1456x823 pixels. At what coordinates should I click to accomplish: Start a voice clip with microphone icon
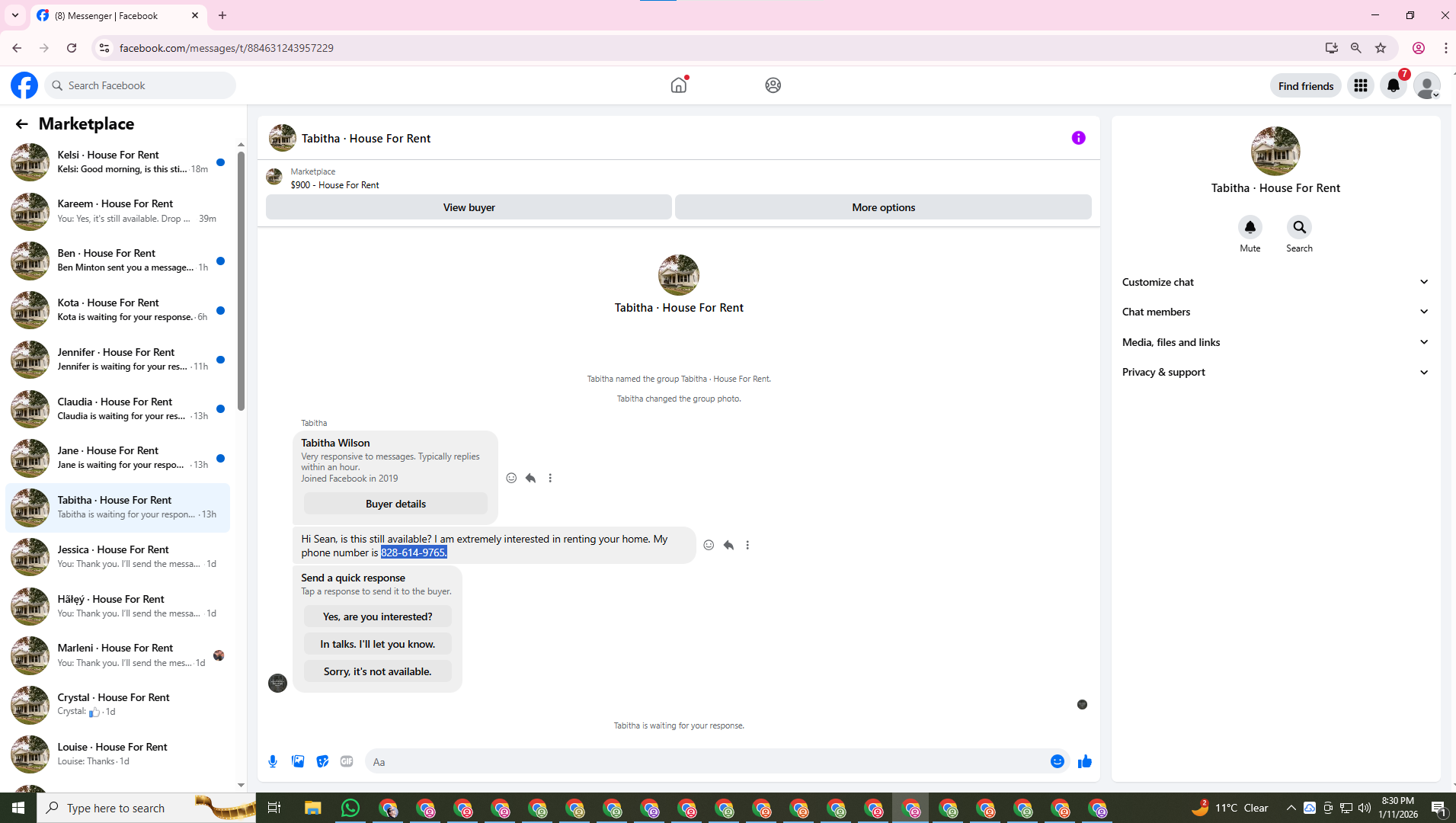click(x=273, y=761)
